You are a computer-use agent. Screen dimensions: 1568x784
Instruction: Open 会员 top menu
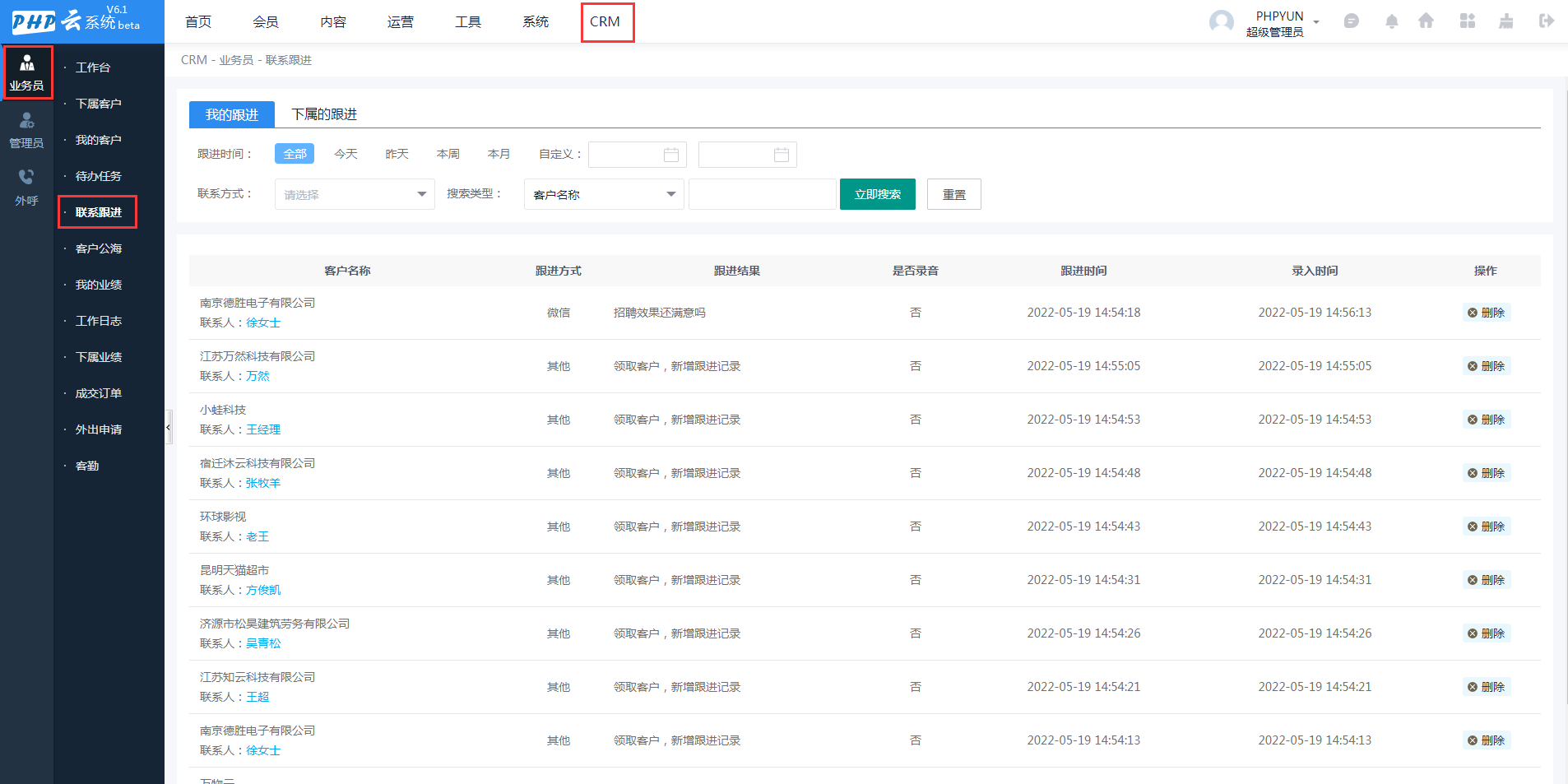pos(265,21)
